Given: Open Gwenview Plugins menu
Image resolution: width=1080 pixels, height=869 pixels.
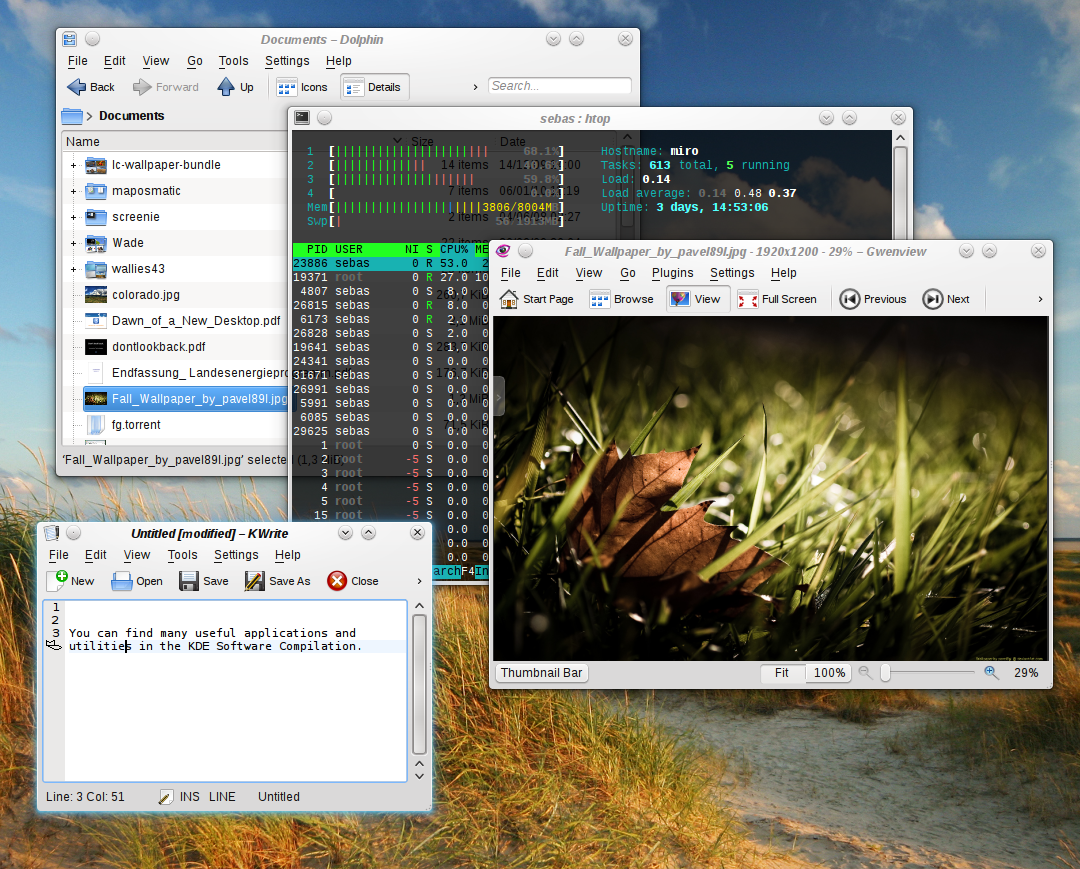Looking at the screenshot, I should [672, 273].
